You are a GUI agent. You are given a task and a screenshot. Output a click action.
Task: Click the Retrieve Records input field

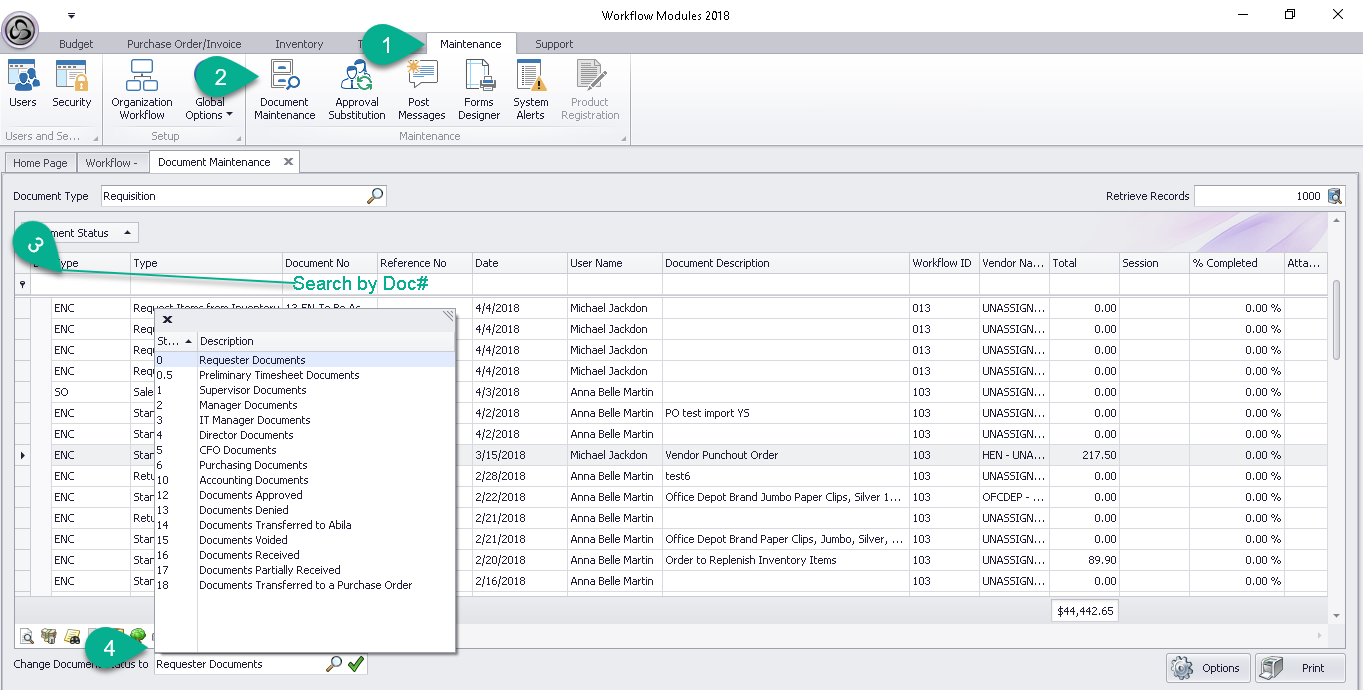[1258, 196]
